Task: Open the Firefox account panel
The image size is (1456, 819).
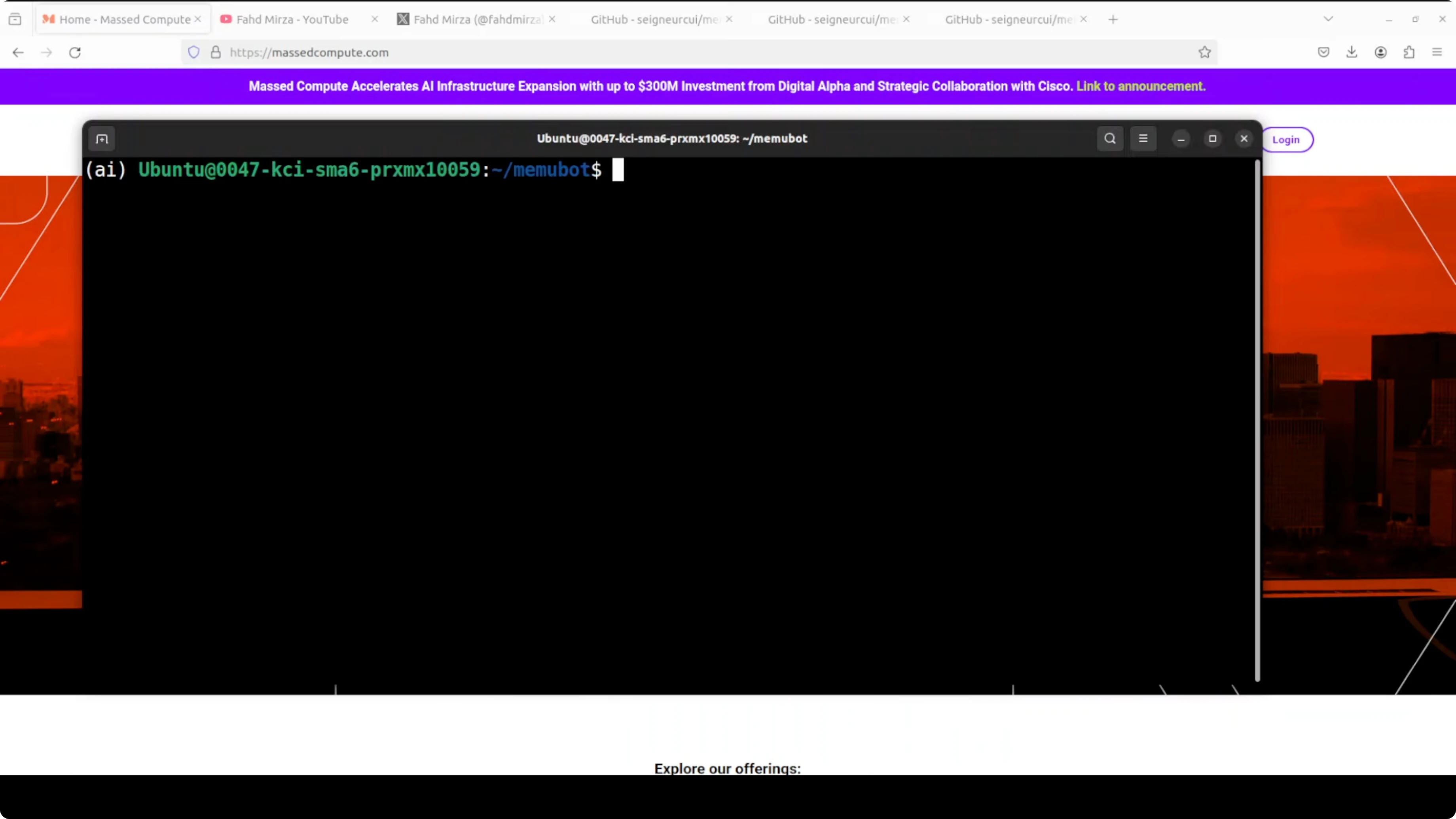Action: 1381,52
